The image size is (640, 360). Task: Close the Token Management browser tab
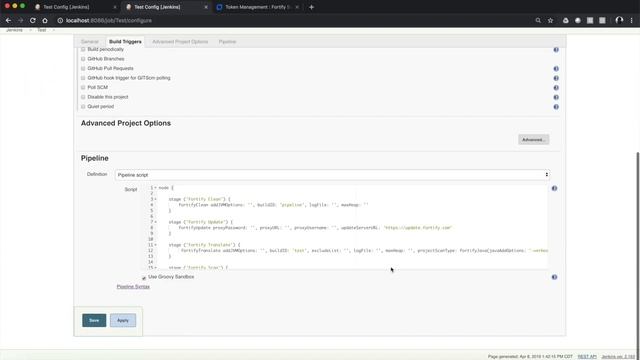point(297,7)
